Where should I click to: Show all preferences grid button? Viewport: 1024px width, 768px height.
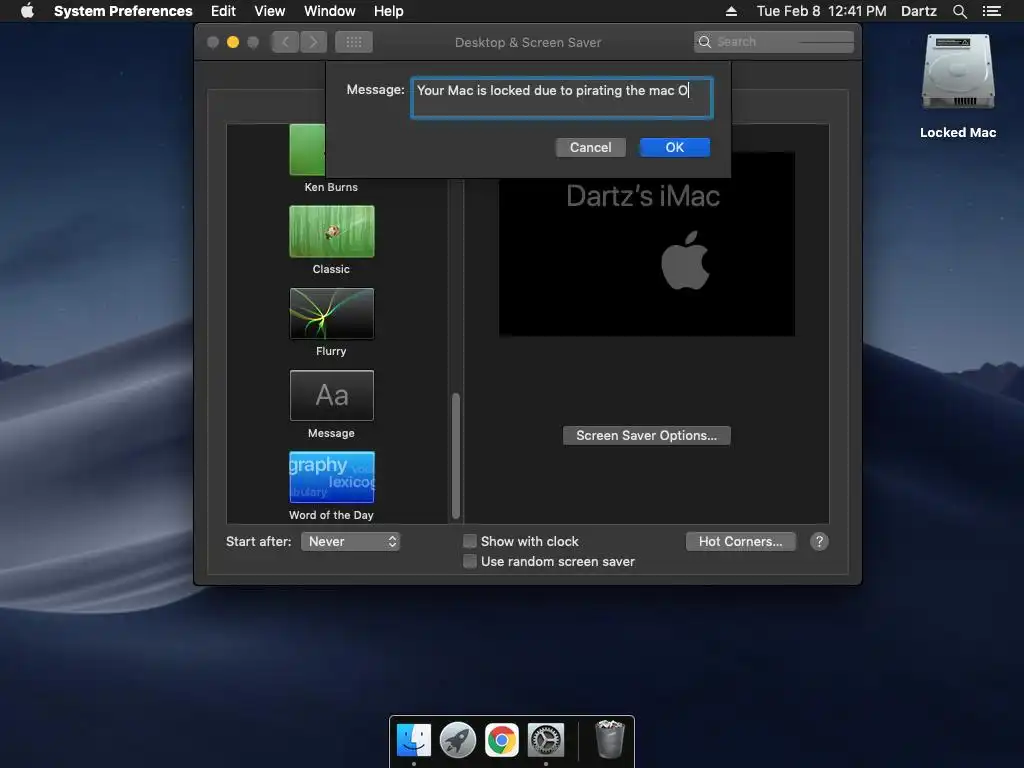point(354,42)
